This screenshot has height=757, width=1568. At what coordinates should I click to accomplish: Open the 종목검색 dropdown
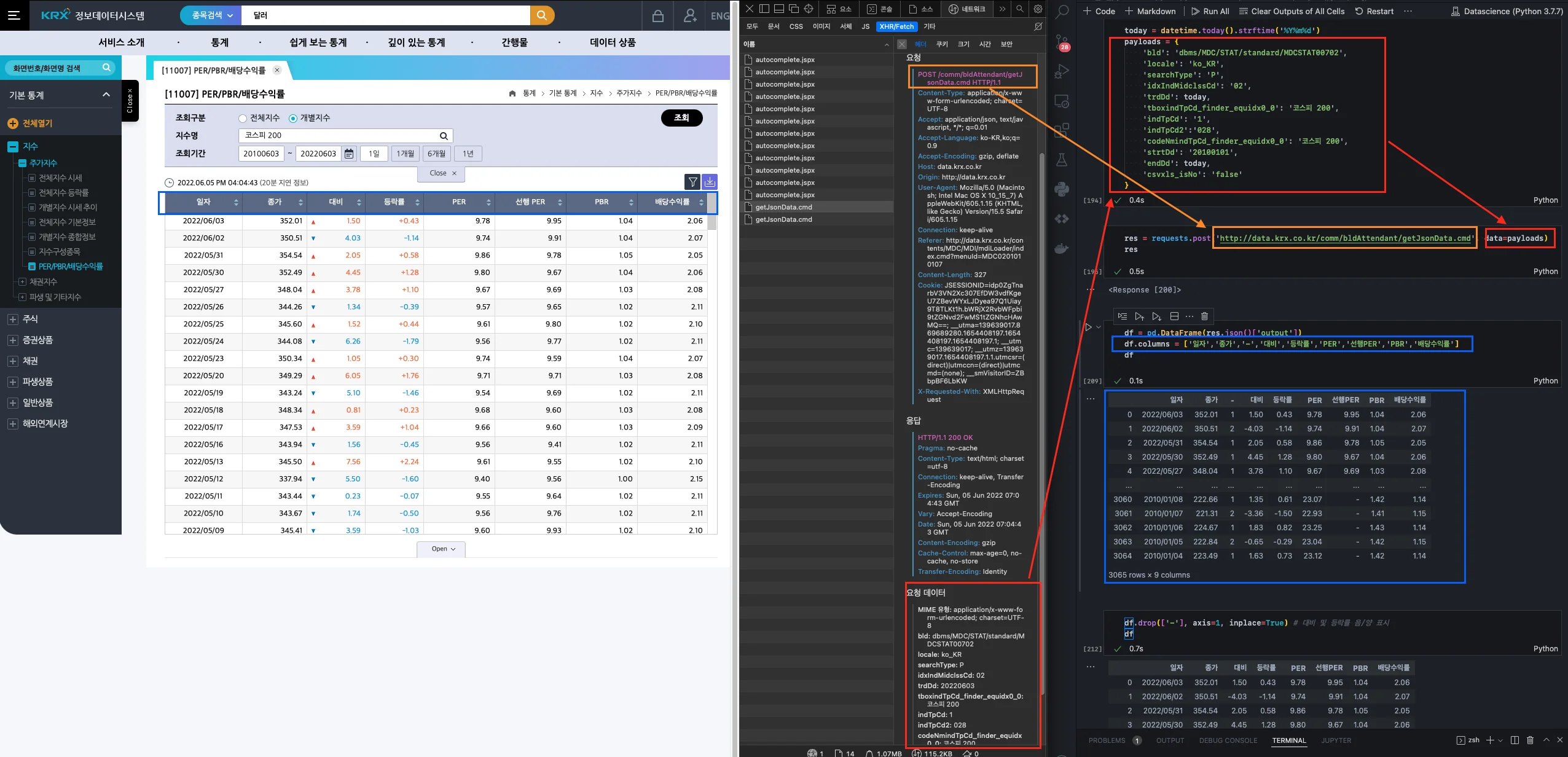click(211, 15)
